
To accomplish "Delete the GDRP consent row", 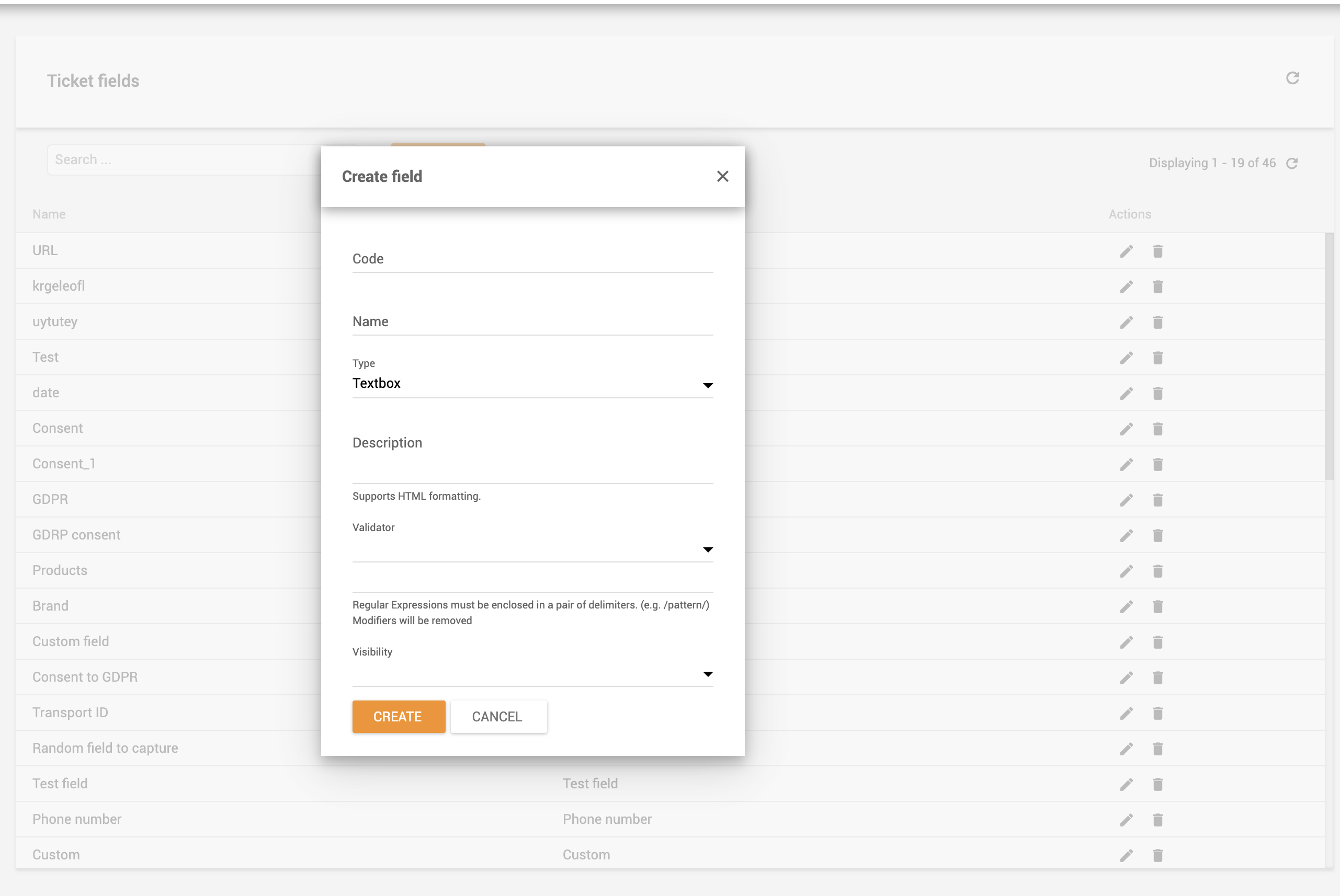I will pos(1157,535).
